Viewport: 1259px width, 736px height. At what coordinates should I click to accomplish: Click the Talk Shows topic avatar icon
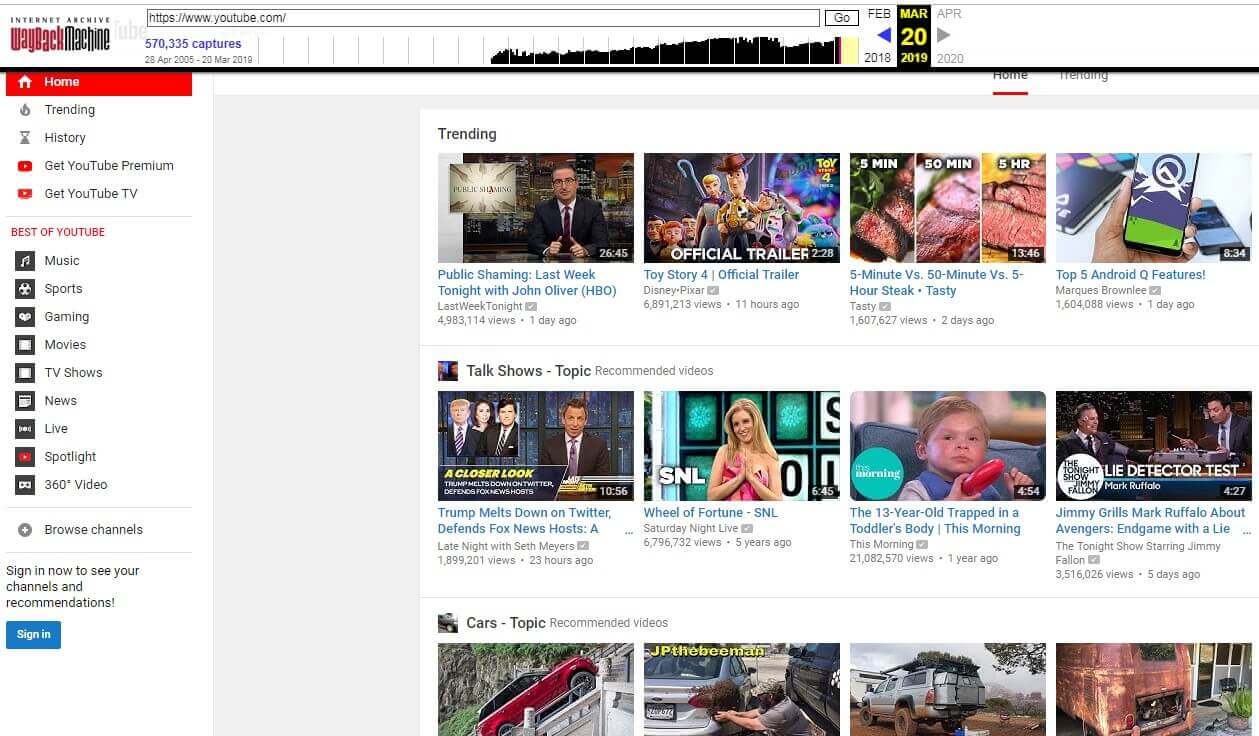pos(448,371)
